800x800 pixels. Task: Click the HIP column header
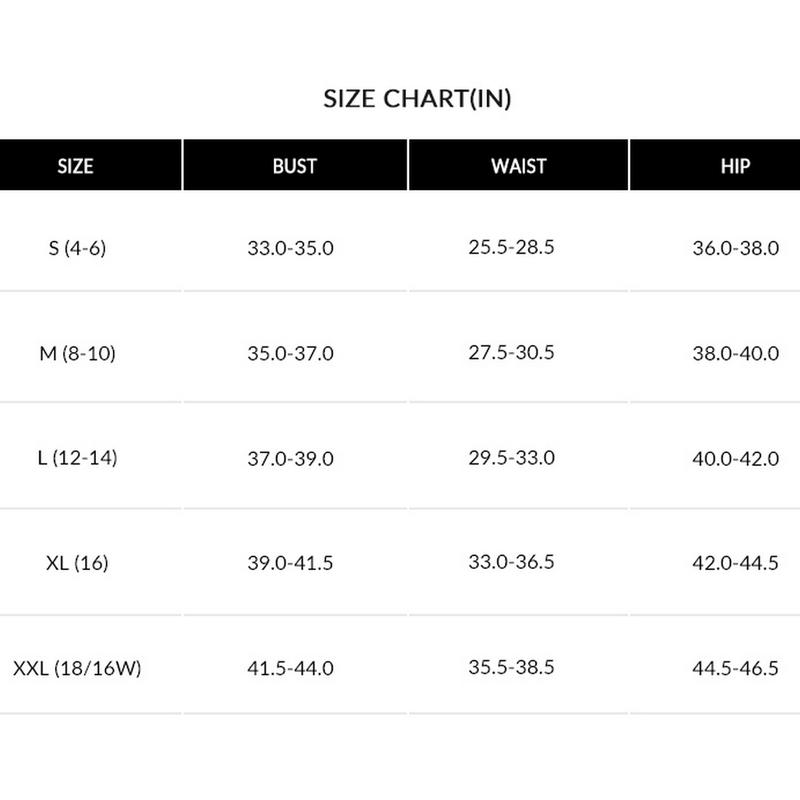pyautogui.click(x=735, y=166)
